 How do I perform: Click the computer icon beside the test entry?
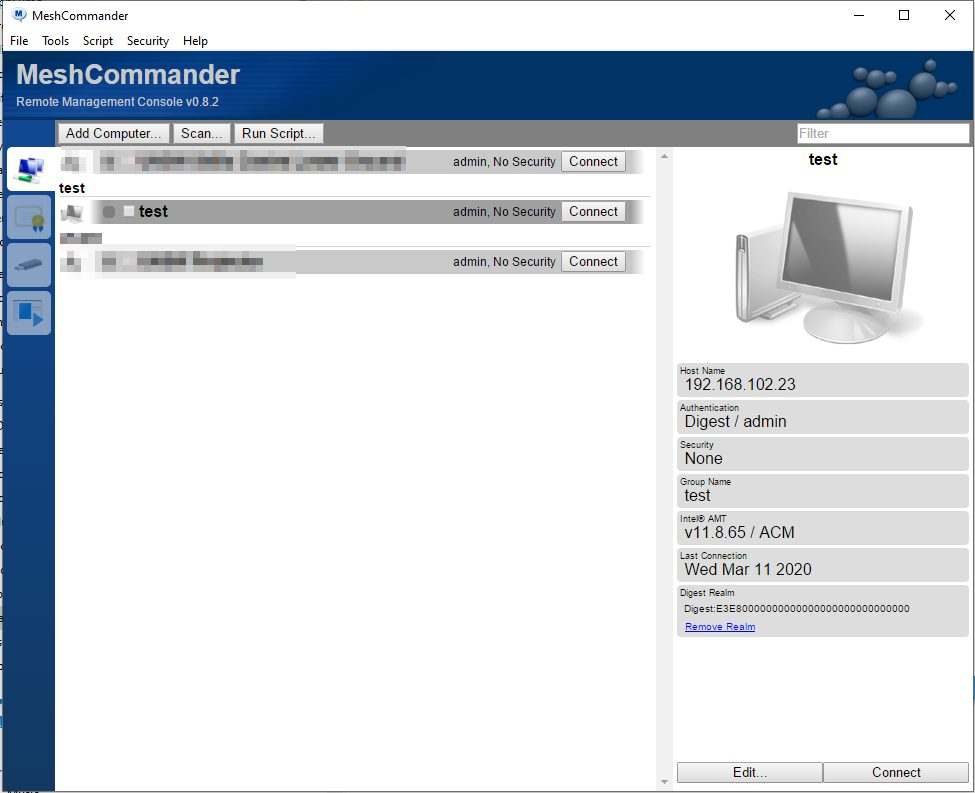(70, 211)
